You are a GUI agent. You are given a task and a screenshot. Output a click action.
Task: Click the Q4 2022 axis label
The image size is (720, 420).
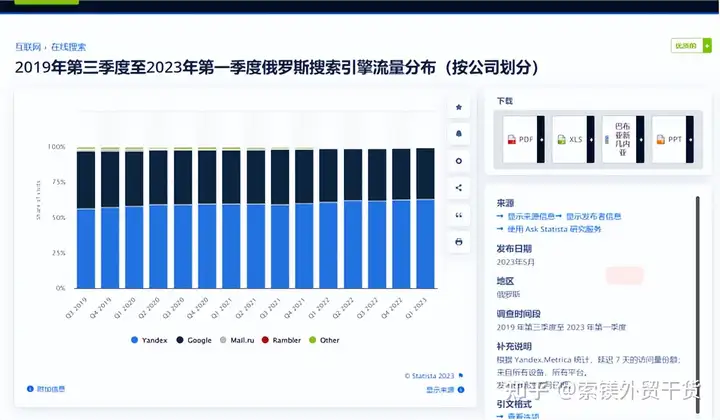pos(391,308)
